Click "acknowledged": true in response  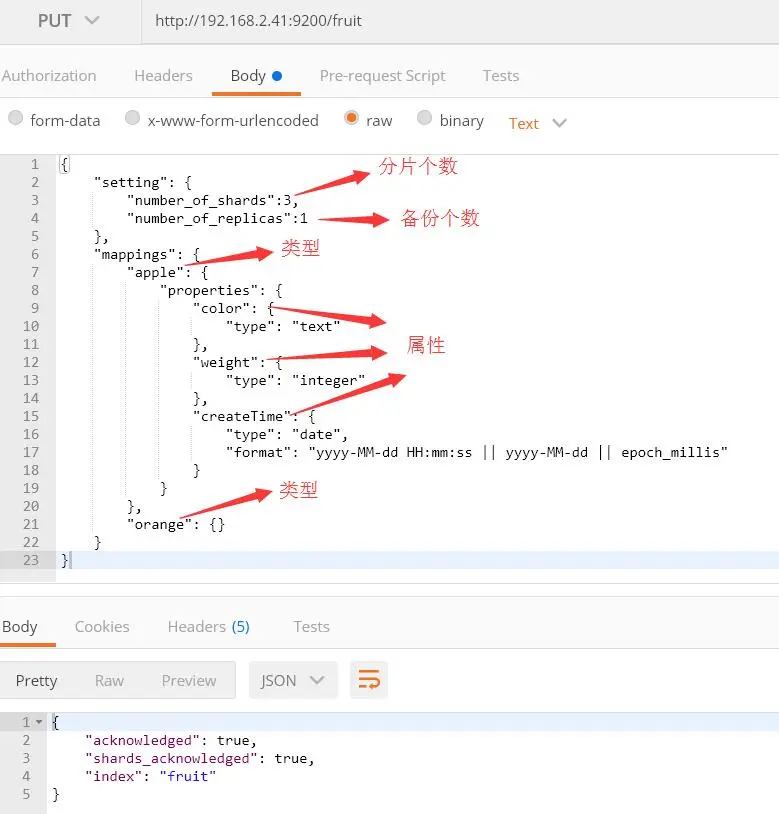pyautogui.click(x=171, y=740)
